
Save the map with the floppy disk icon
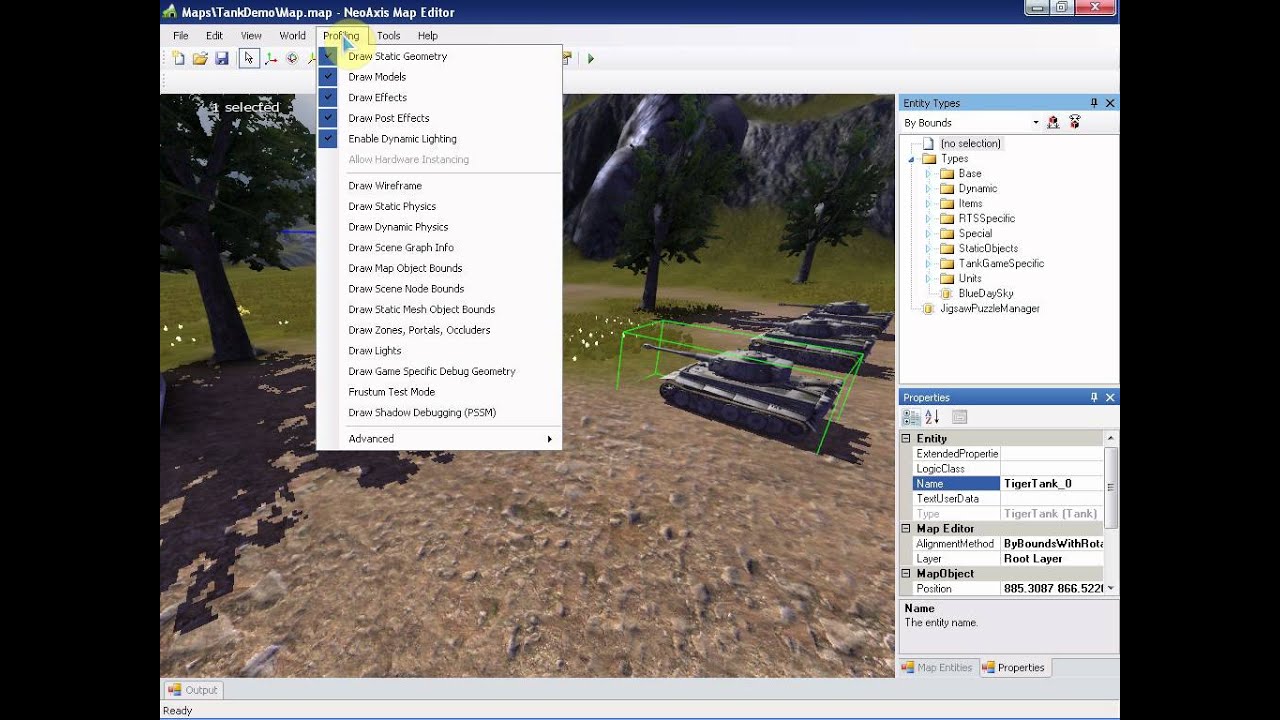tap(221, 58)
